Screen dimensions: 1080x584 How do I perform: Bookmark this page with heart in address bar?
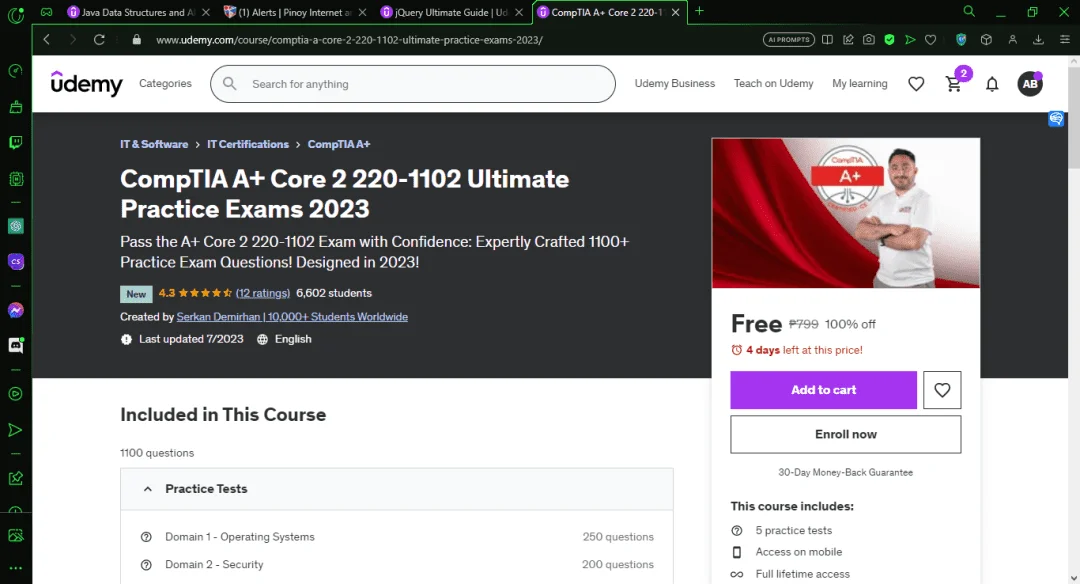point(931,40)
